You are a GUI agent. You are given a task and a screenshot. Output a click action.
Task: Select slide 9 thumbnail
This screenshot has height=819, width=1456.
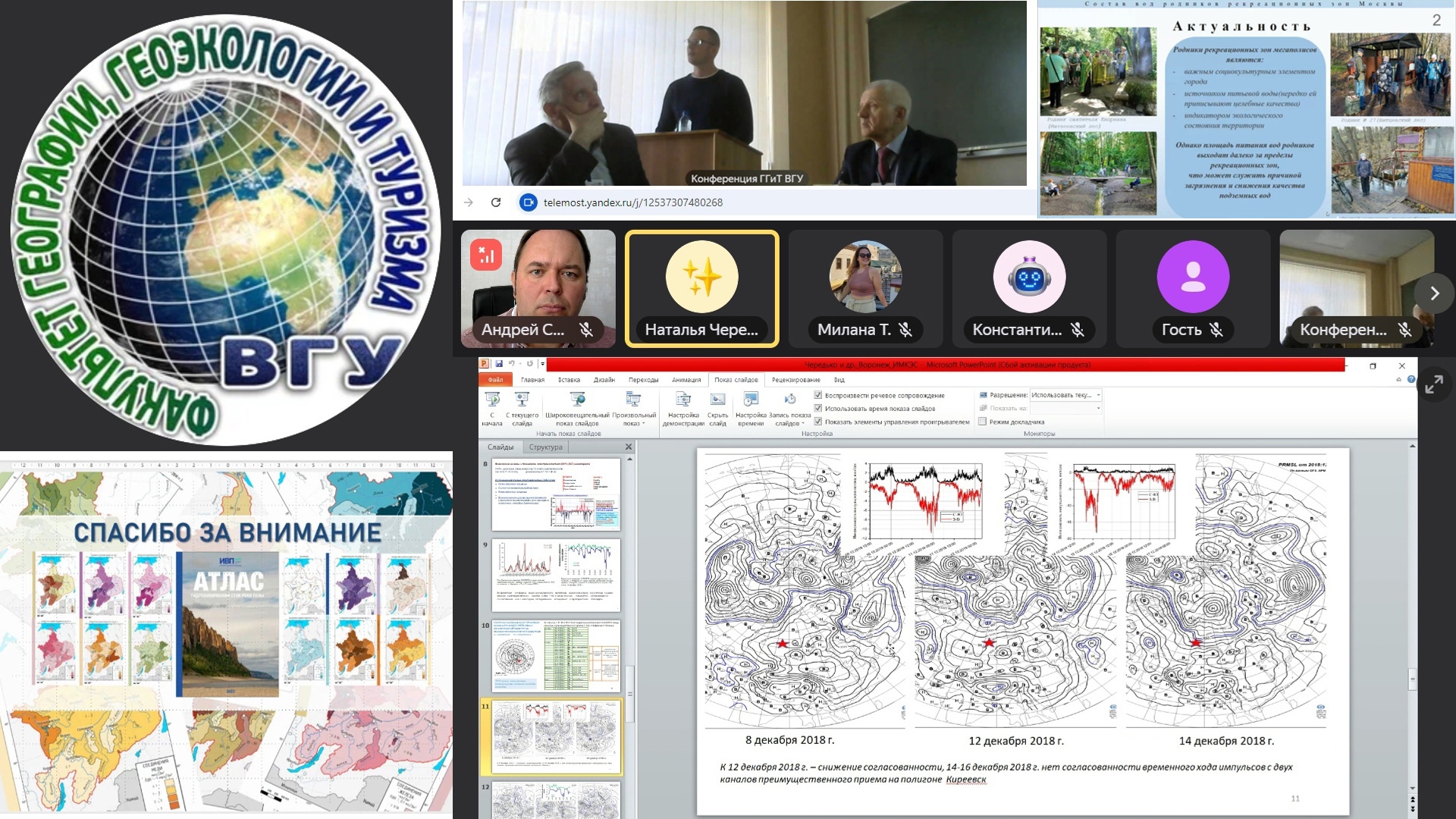556,576
